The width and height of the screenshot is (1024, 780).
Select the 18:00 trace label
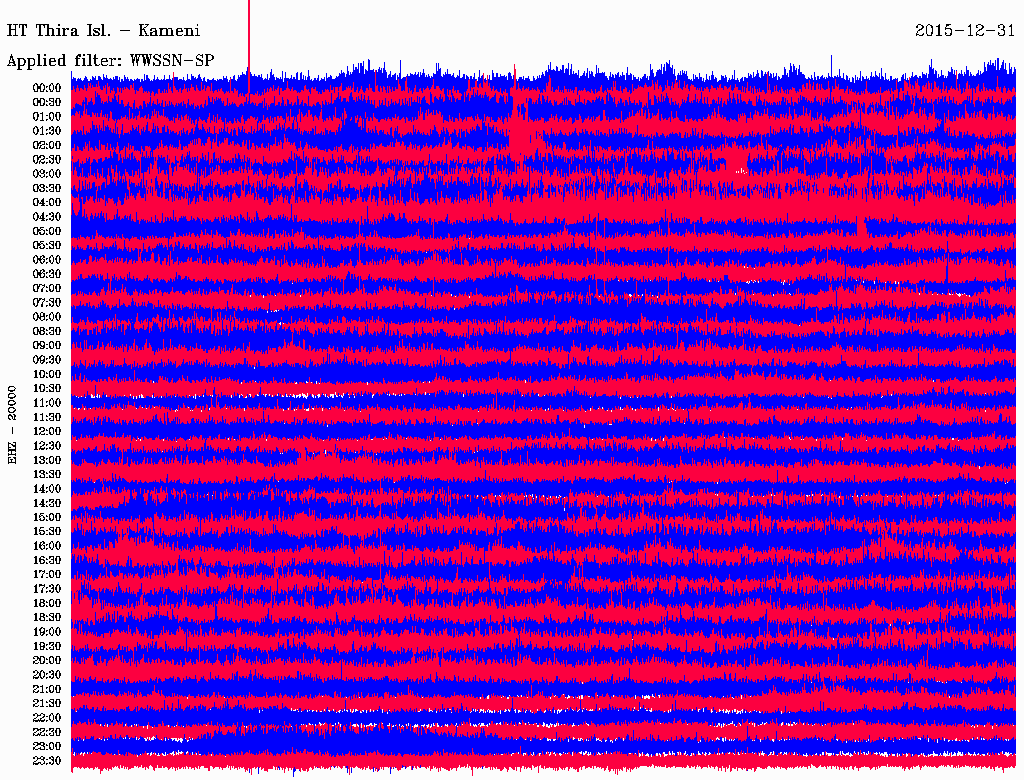[47, 603]
